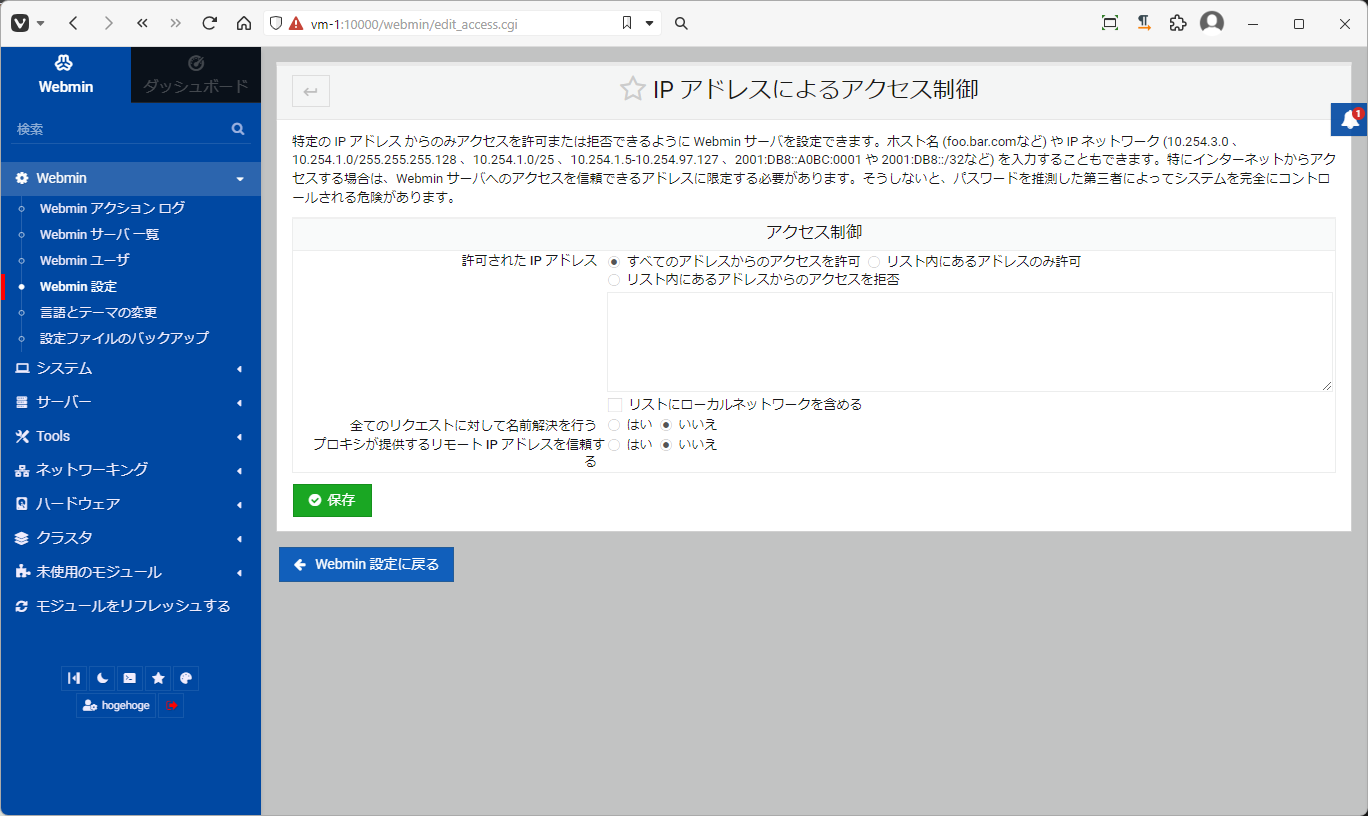Click the not-secure warning triangle icon
The height and width of the screenshot is (816, 1368).
(x=296, y=23)
